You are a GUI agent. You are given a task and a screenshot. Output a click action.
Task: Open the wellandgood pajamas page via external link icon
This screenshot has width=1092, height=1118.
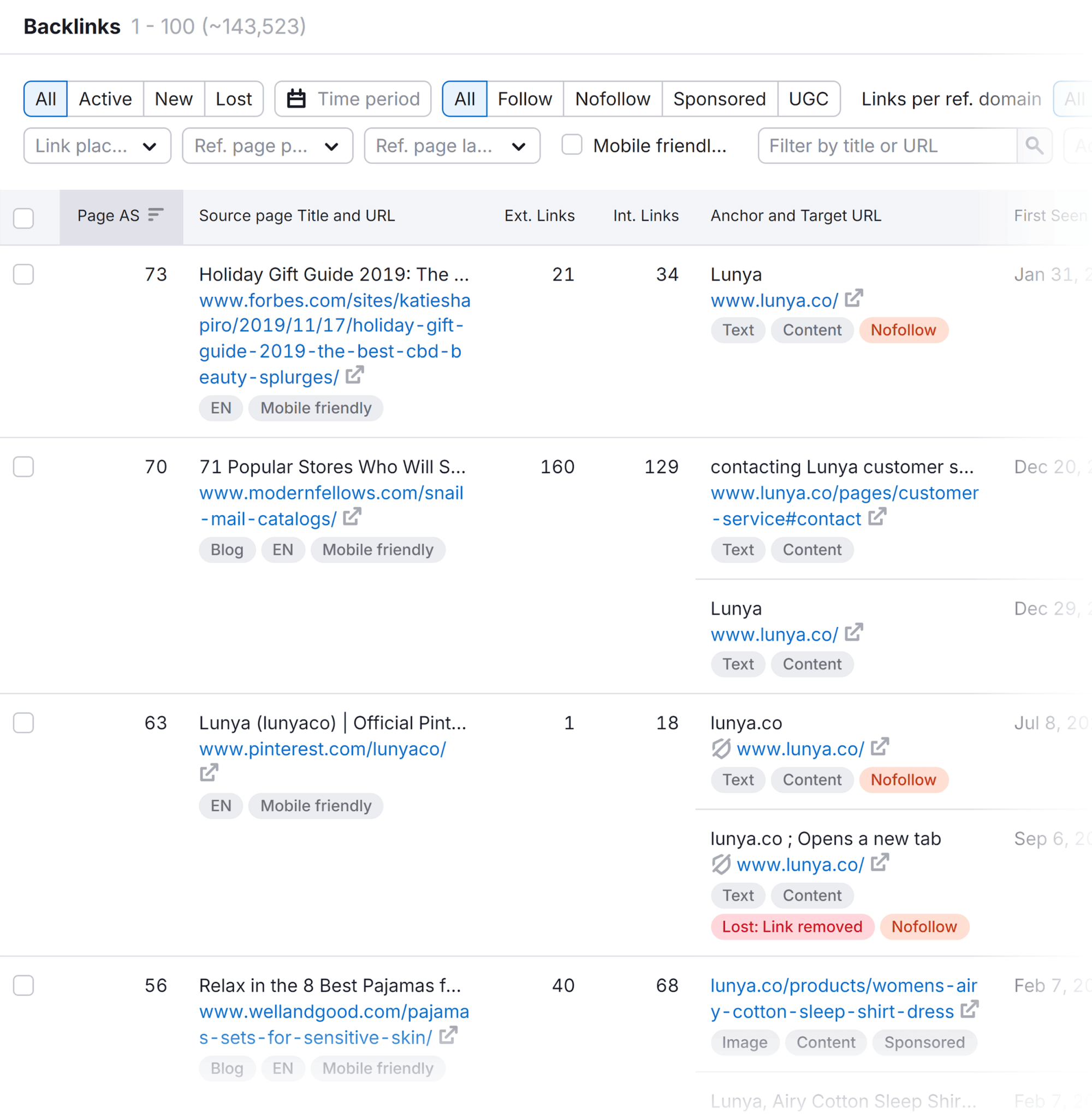[x=448, y=1036]
